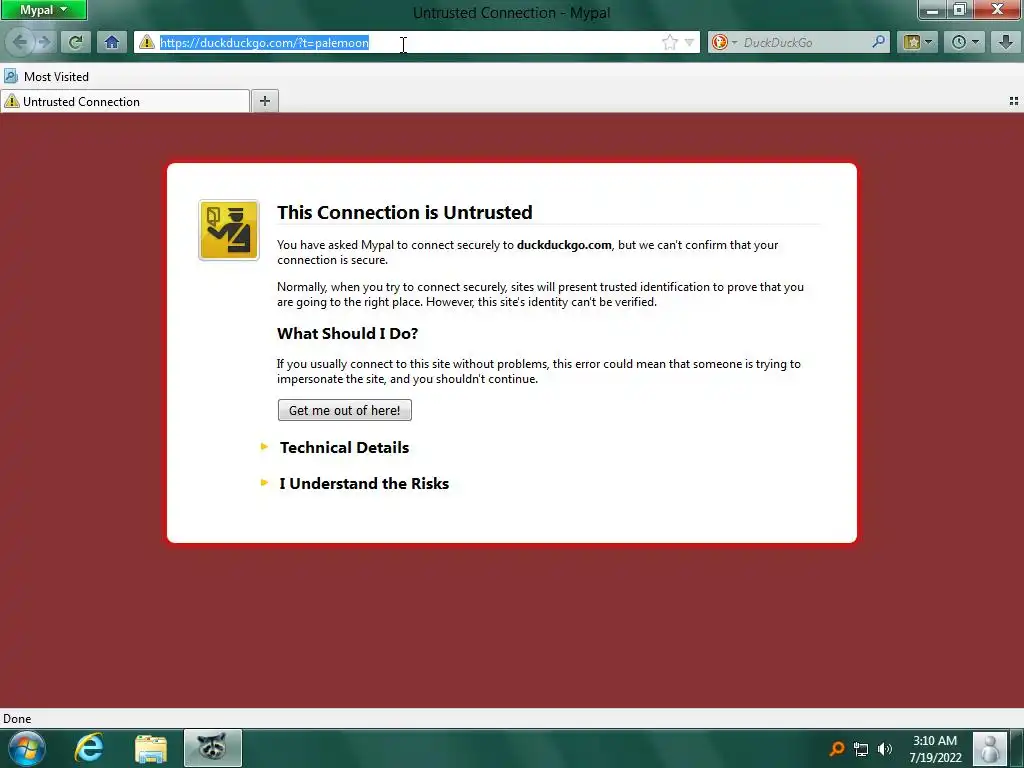Click the search magnifier icon
Screen dimensions: 1024x768
[x=879, y=42]
